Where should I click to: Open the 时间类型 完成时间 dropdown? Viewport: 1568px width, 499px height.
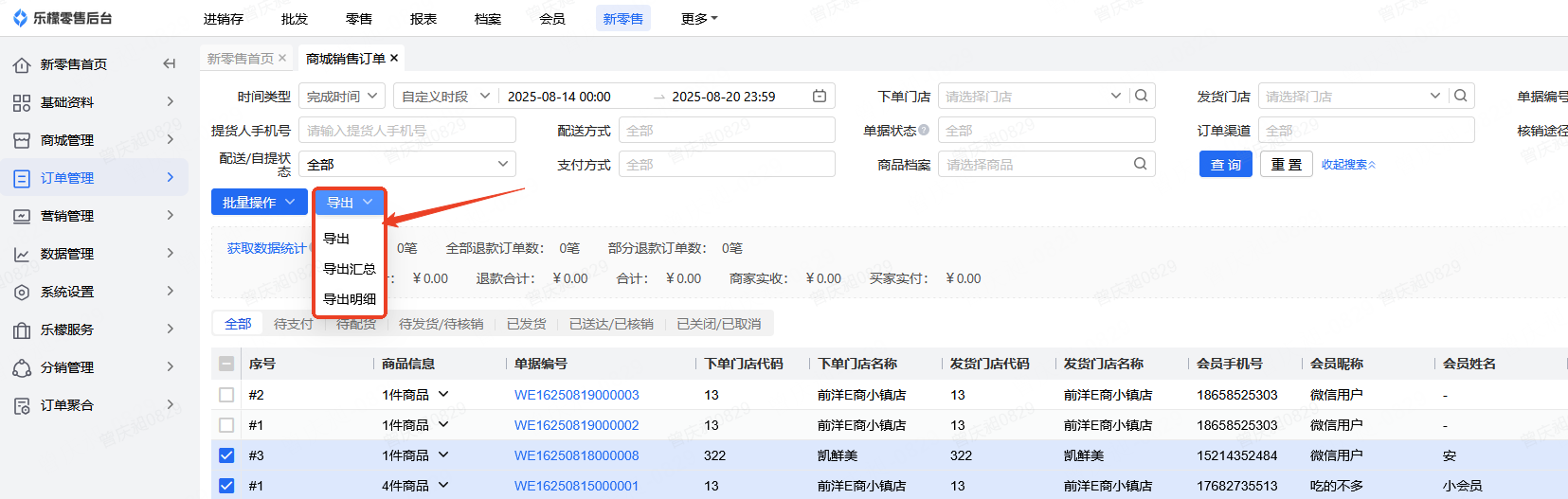(x=342, y=96)
